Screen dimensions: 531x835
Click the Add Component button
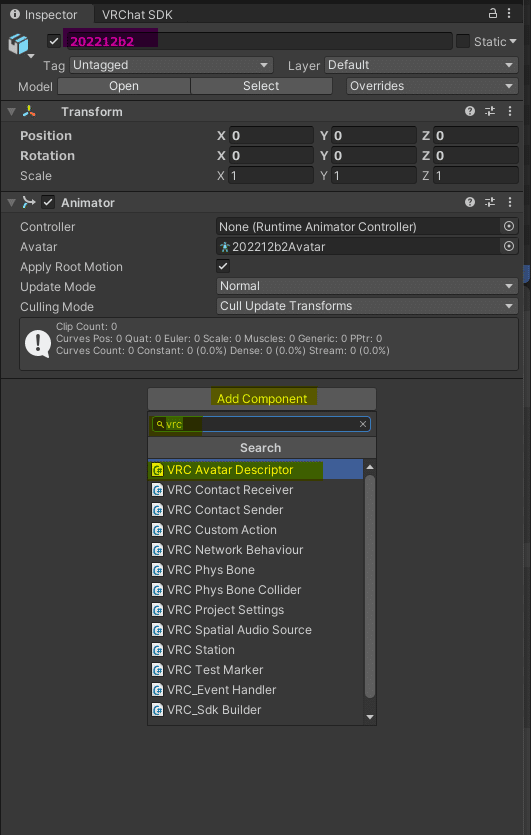coord(262,398)
